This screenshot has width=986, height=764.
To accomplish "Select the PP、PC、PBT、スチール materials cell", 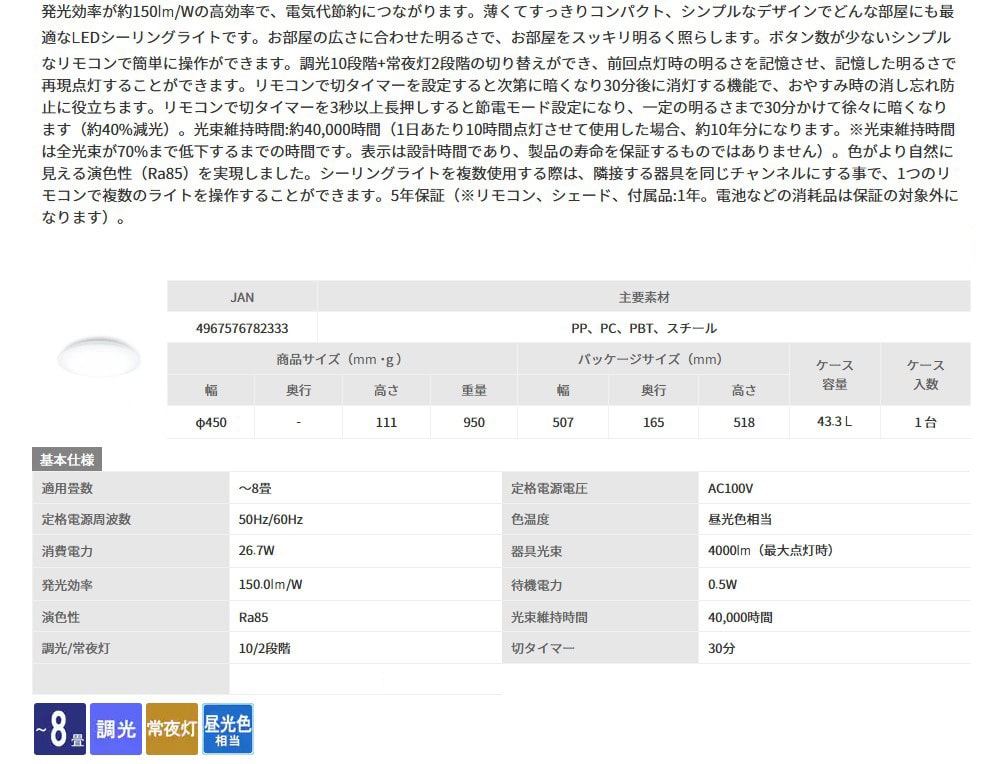I will pyautogui.click(x=643, y=328).
